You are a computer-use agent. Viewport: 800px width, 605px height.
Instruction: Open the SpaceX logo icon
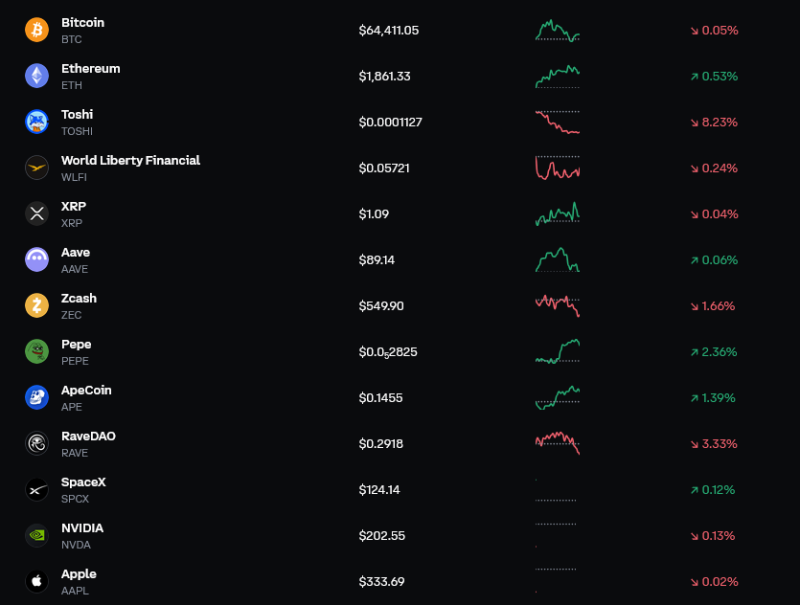(x=37, y=489)
